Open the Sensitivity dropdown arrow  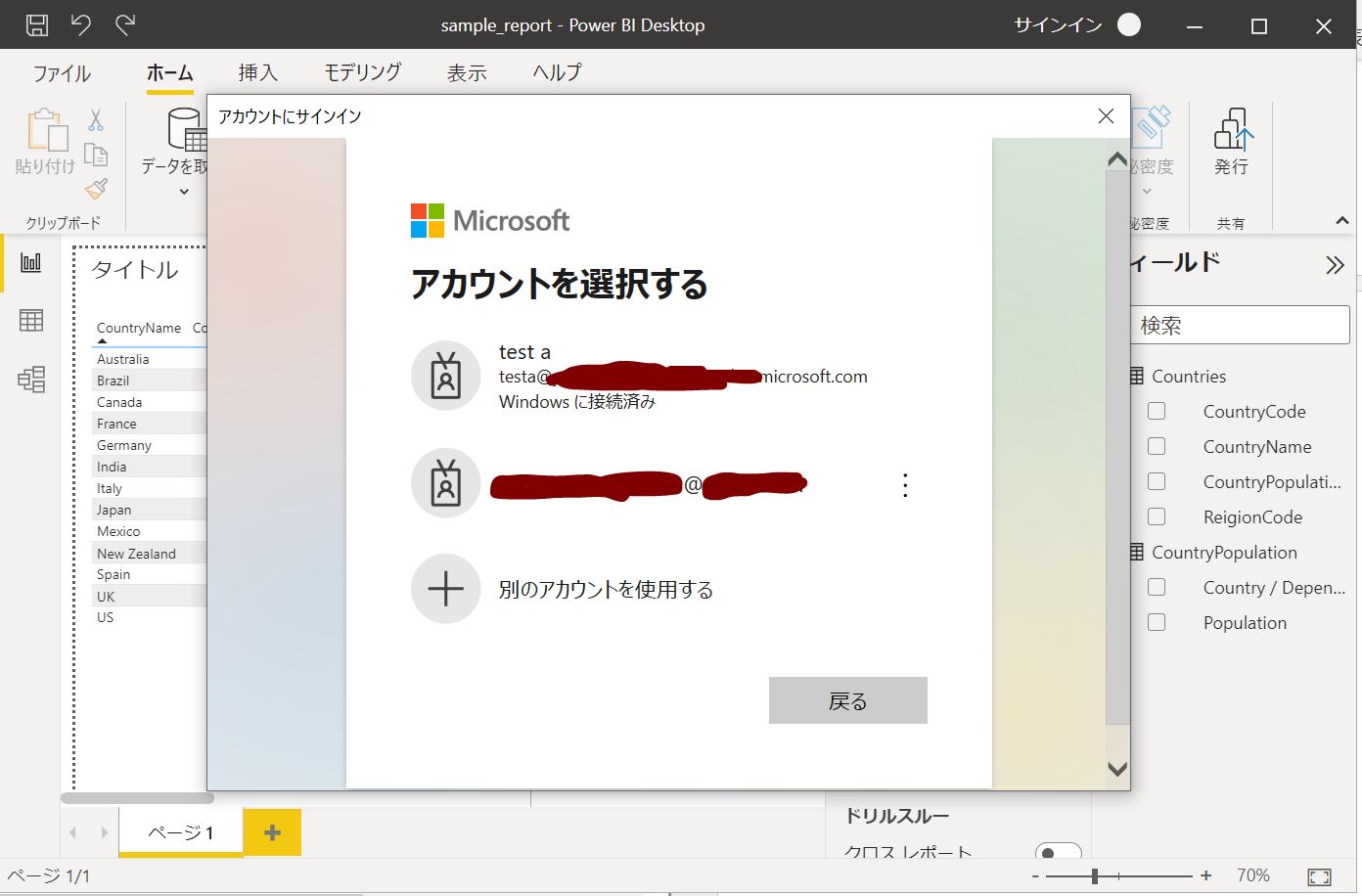click(x=1148, y=191)
